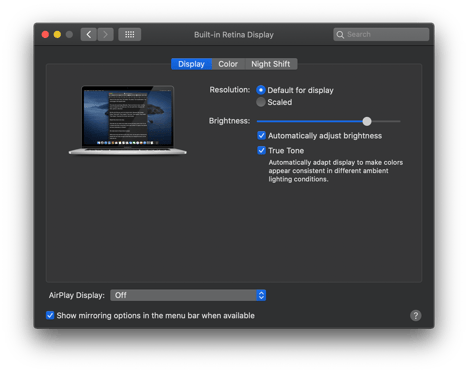Screen dimensions: 468x373
Task: Open the AirPlay Display dropdown
Action: click(x=188, y=295)
